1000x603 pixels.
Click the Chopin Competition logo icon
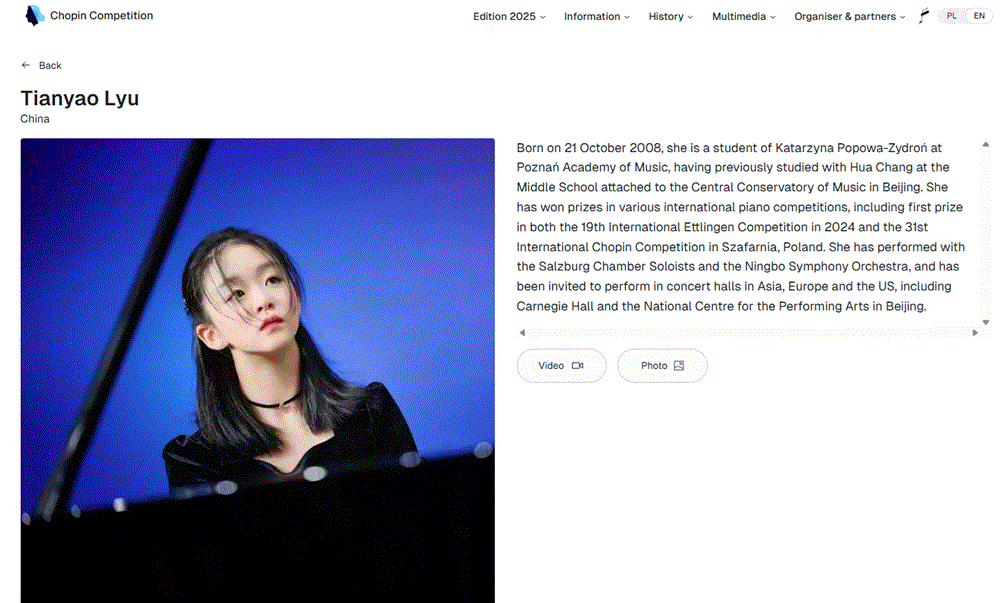tap(34, 15)
